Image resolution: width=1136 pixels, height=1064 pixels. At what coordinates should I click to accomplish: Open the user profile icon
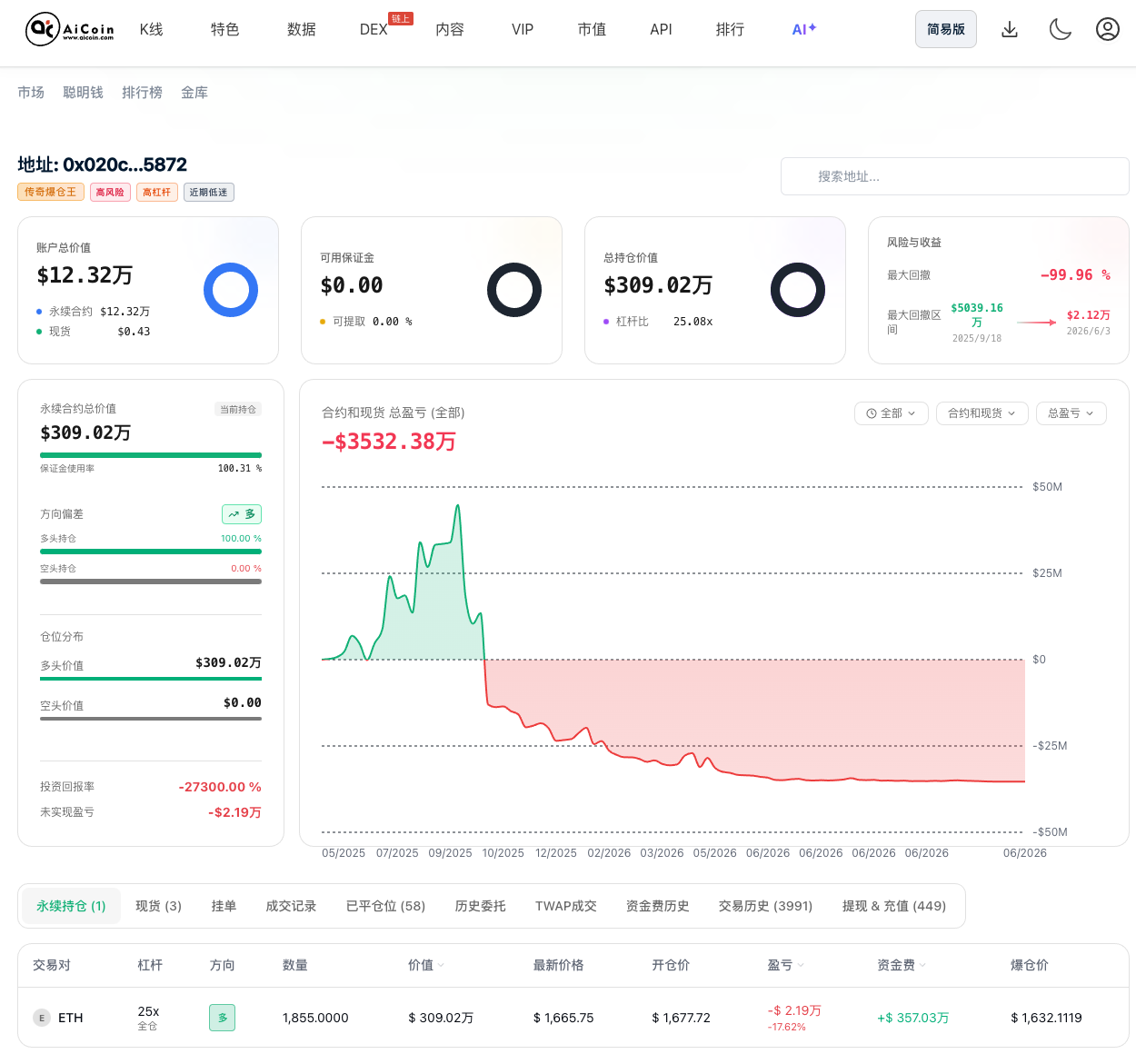1107,29
